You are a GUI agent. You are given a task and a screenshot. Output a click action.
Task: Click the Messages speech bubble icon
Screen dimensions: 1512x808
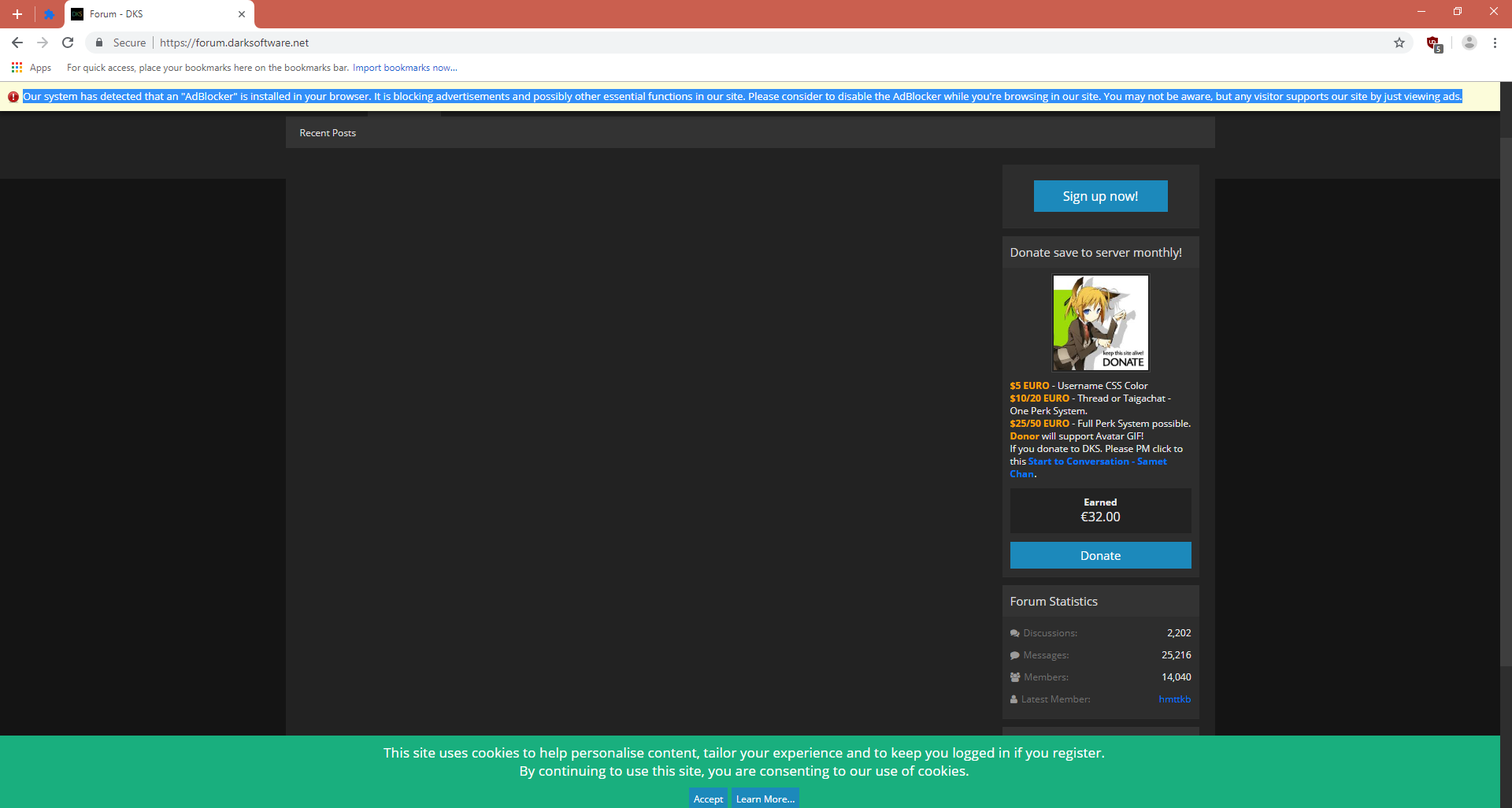[1015, 655]
